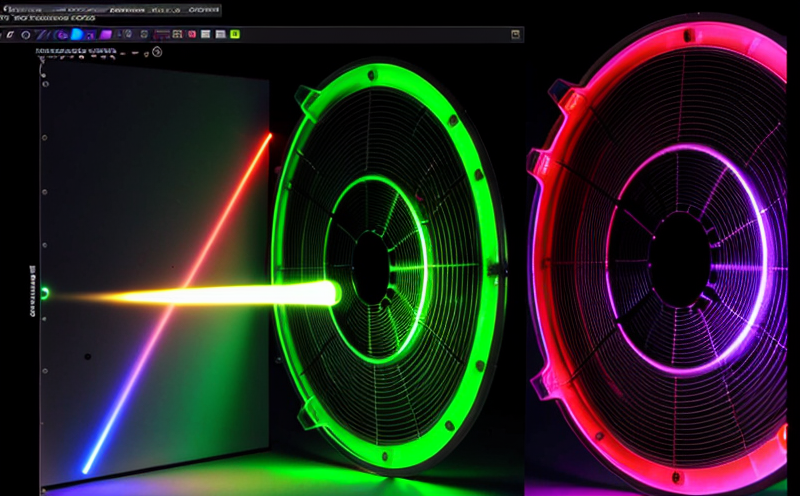This screenshot has height=496, width=800.
Task: Select the circle icon in the toolbar
Action: pyautogui.click(x=25, y=34)
